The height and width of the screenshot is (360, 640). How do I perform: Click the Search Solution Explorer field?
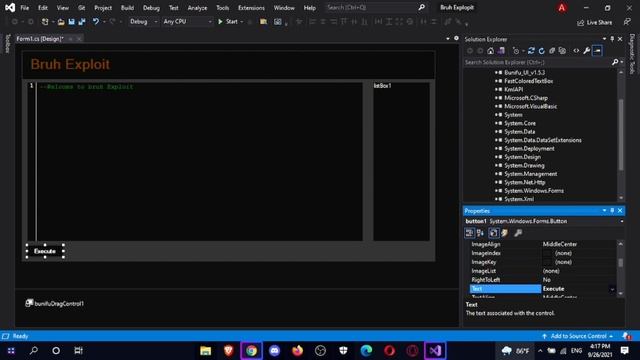tap(537, 62)
